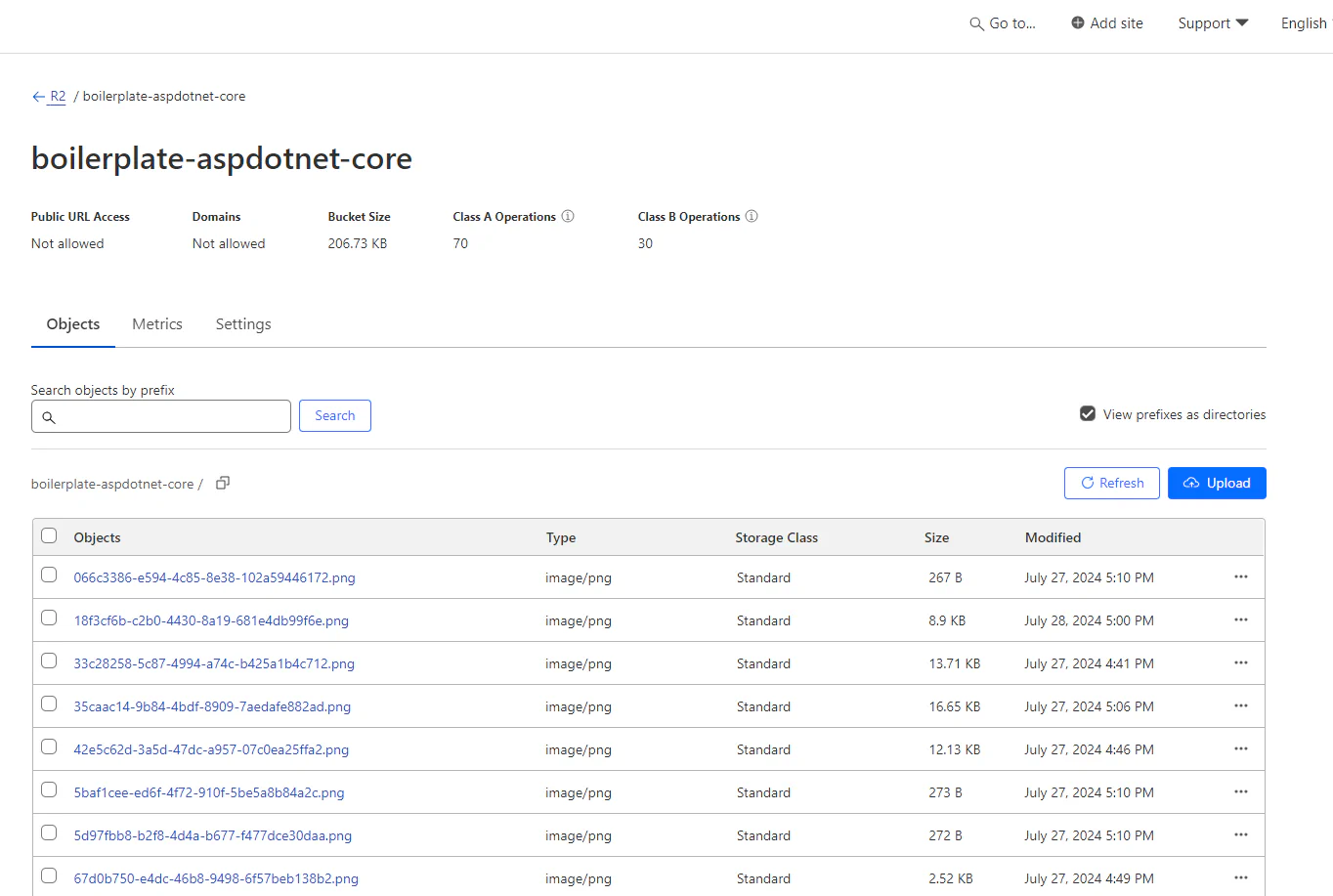Click the Add site plus icon

click(1076, 21)
